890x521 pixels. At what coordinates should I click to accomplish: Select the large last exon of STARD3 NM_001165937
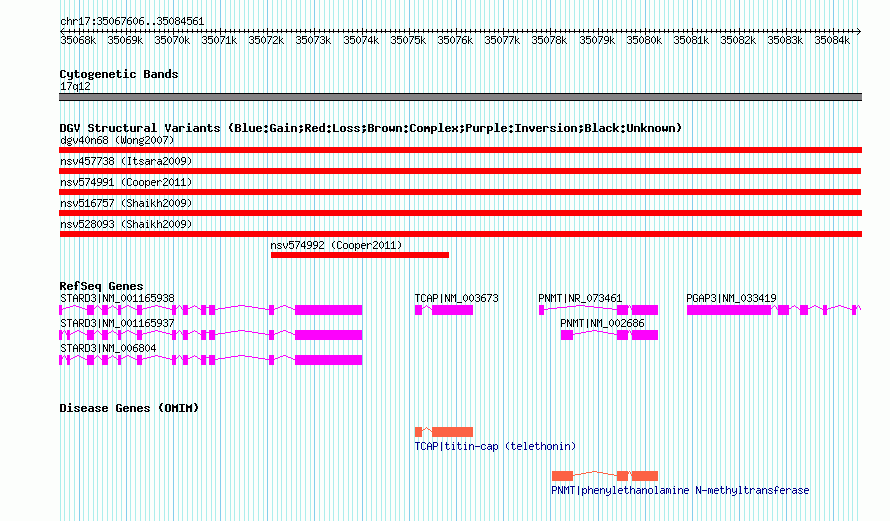[x=329, y=335]
